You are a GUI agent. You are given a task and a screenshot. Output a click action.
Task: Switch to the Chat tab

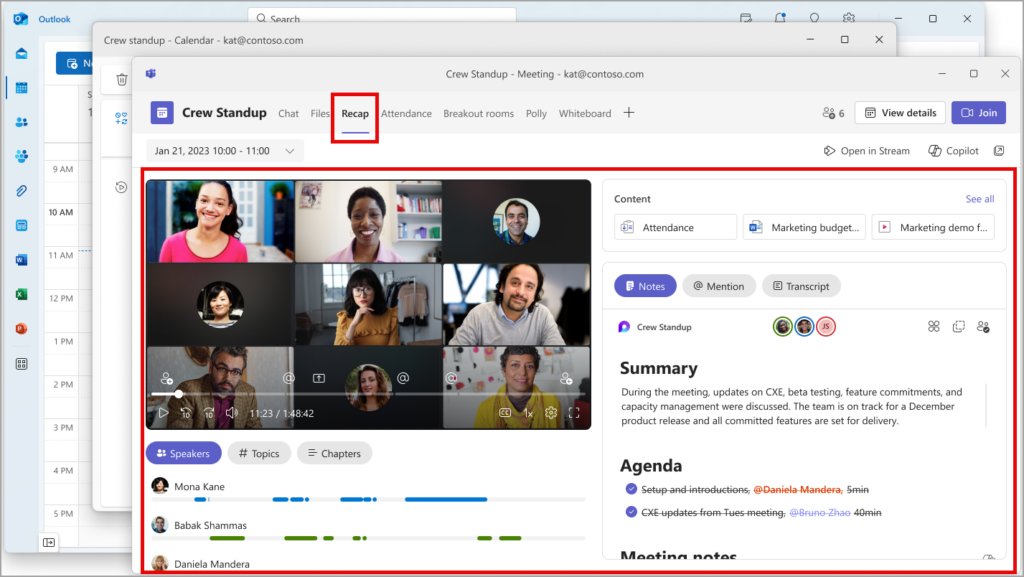(x=288, y=114)
